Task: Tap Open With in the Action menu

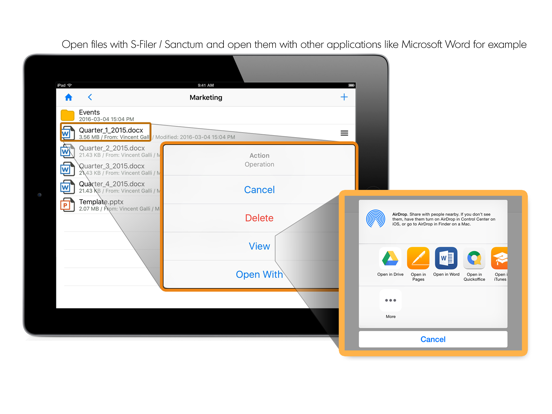Action: (259, 274)
